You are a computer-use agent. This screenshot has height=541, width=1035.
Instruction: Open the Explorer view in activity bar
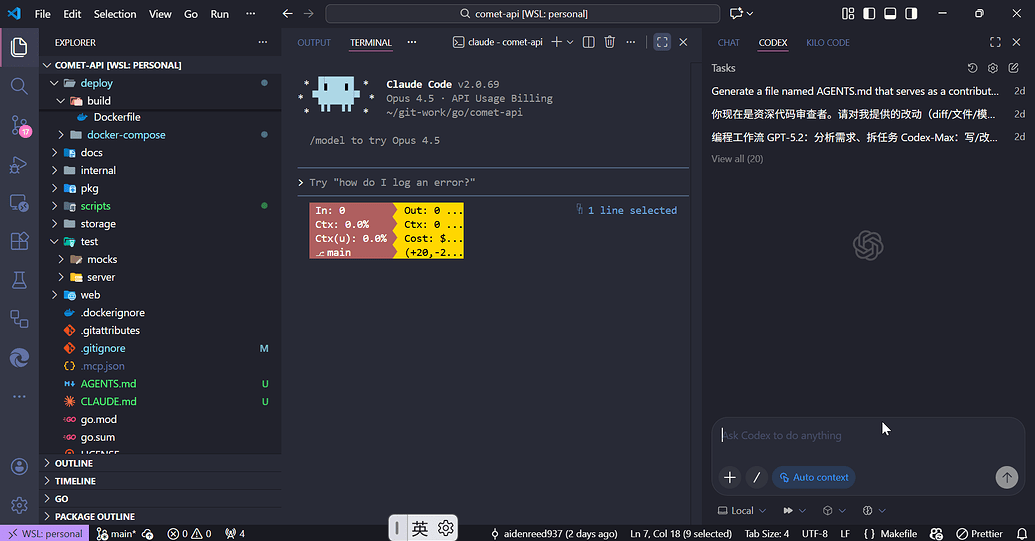pos(19,47)
